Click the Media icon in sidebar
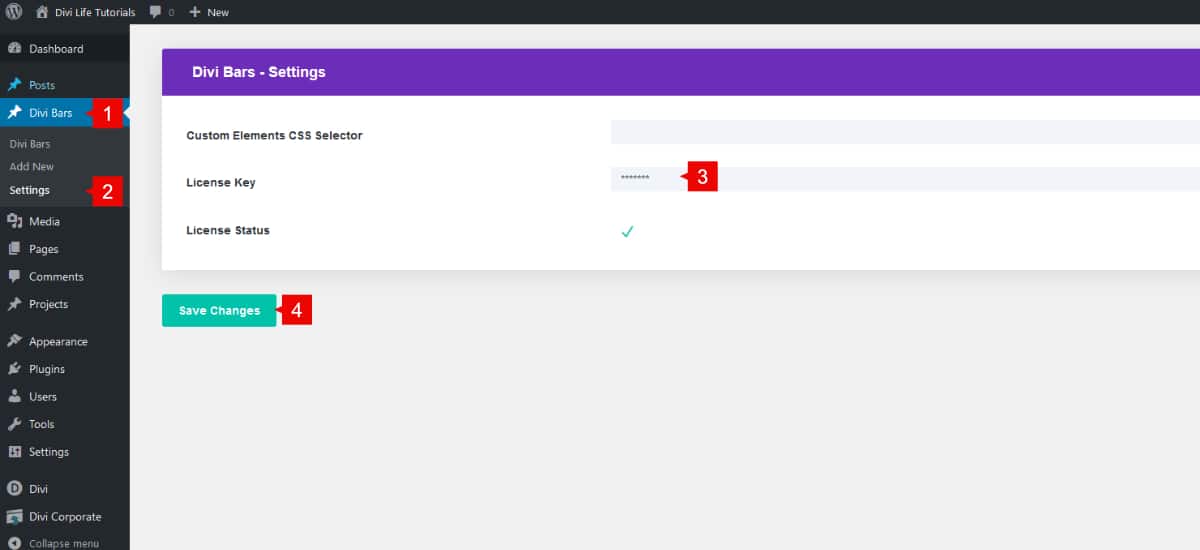Viewport: 1200px width, 550px height. click(x=14, y=222)
